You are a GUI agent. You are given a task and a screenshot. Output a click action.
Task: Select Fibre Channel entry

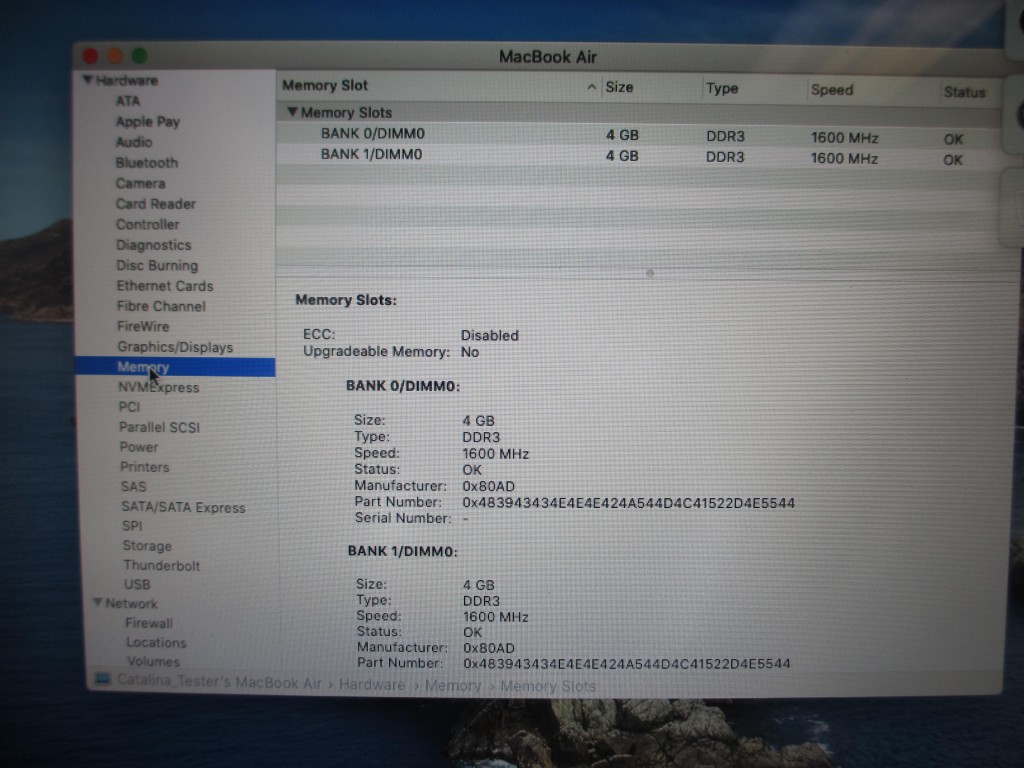coord(161,306)
